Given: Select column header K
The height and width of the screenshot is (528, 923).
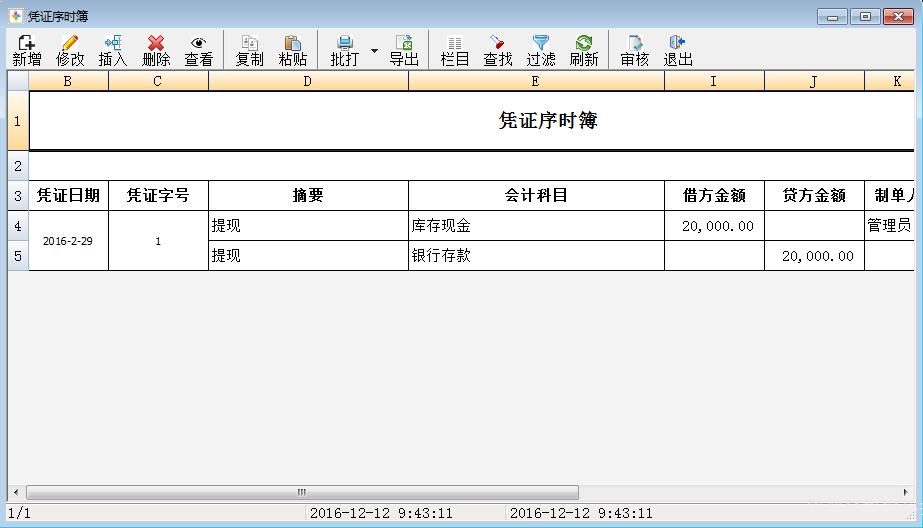Looking at the screenshot, I should [889, 81].
